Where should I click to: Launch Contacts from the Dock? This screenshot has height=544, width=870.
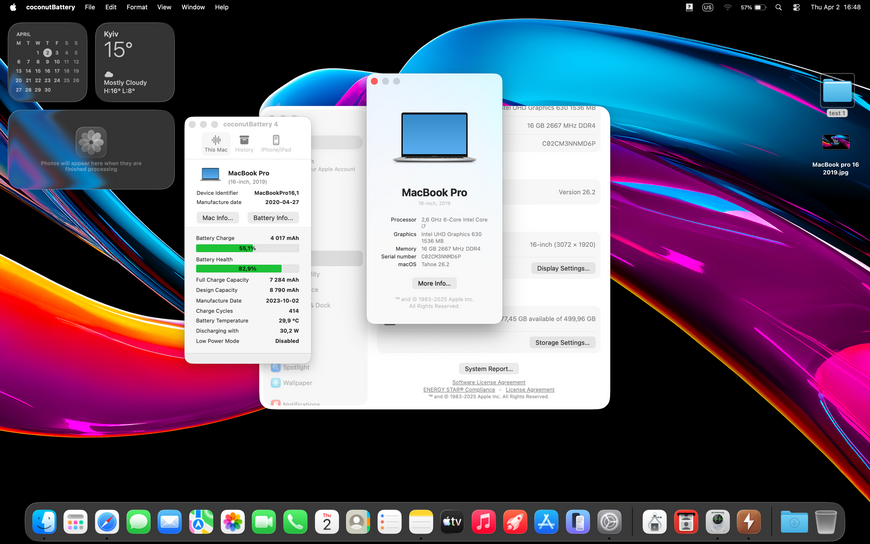(358, 522)
